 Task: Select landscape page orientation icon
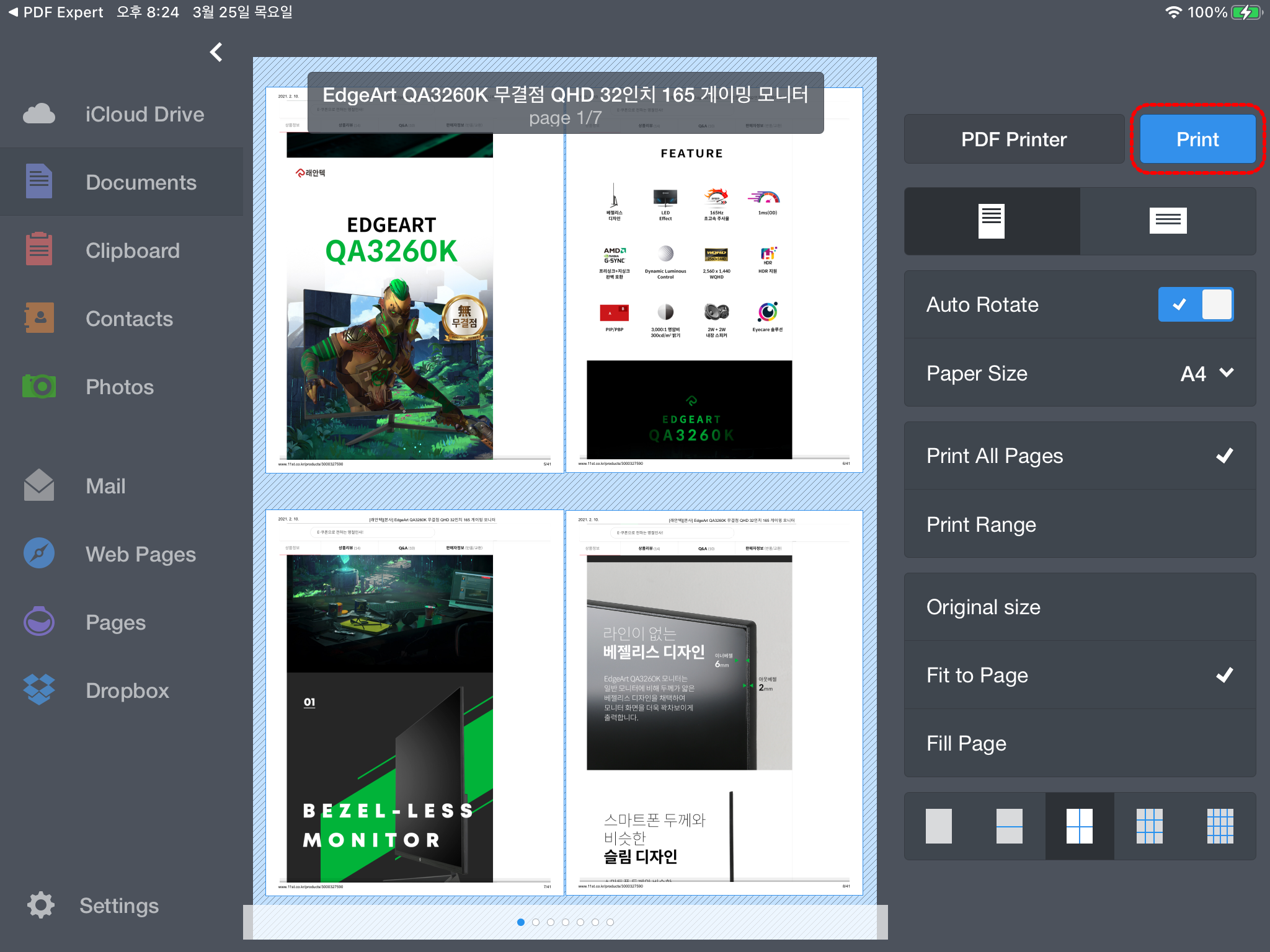pyautogui.click(x=1168, y=221)
